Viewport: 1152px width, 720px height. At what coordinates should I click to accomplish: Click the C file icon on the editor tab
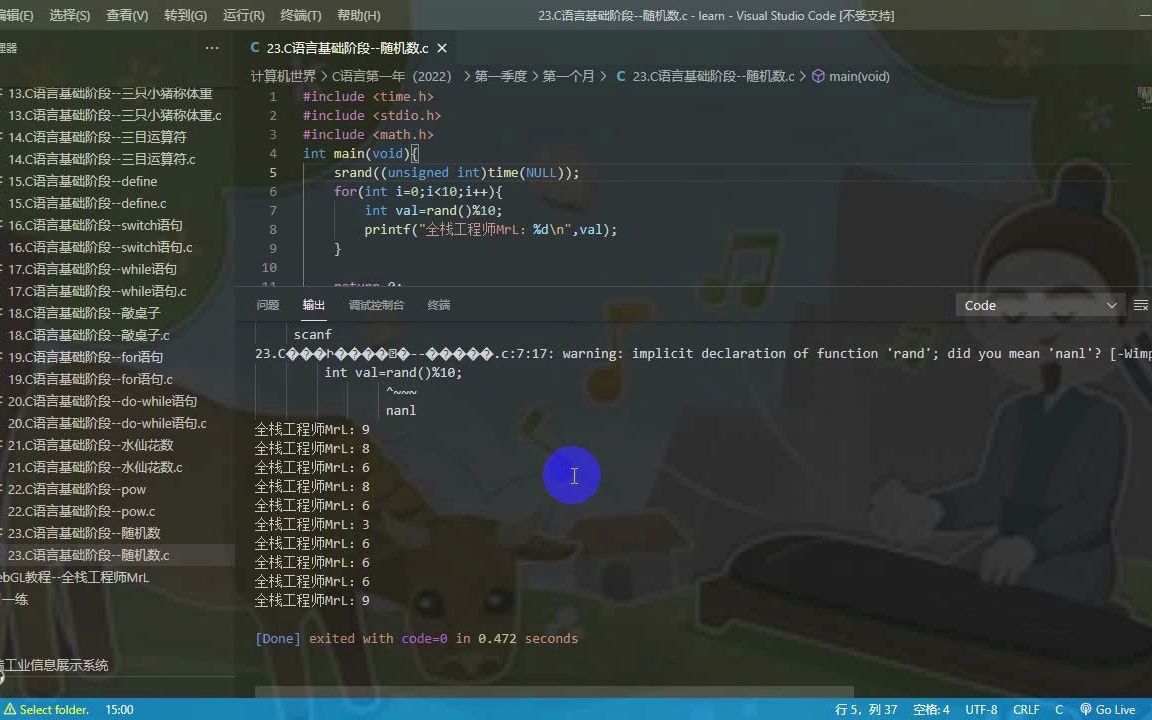[256, 47]
